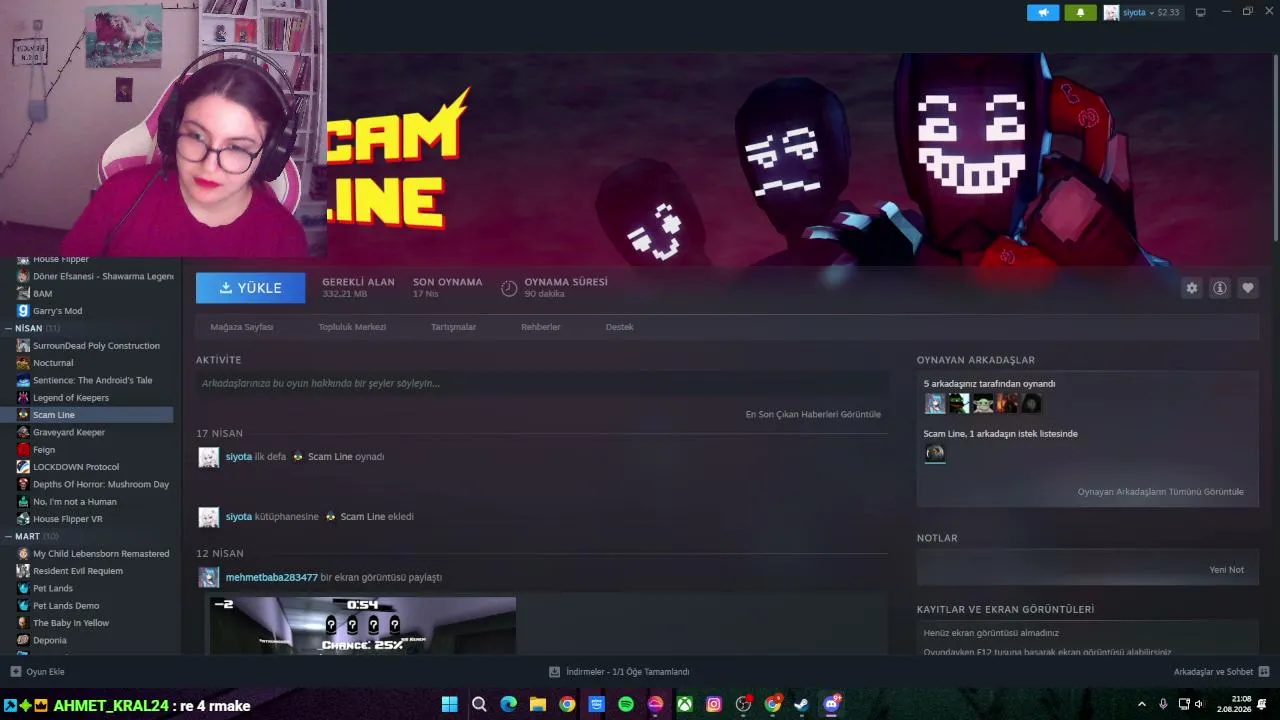1280x720 pixels.
Task: Open File Explorer from taskbar
Action: pos(538,704)
